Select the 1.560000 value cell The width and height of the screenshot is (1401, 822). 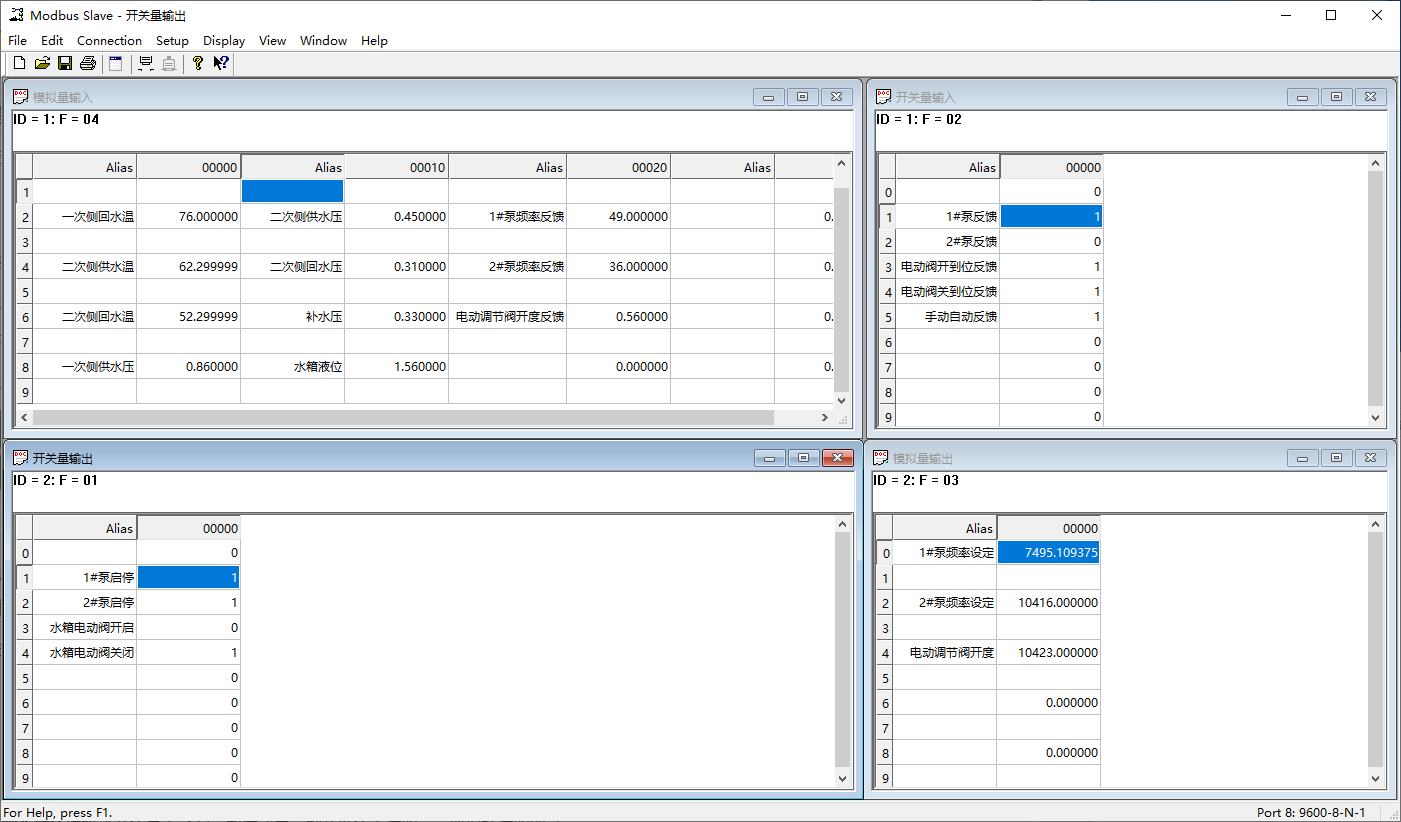396,366
